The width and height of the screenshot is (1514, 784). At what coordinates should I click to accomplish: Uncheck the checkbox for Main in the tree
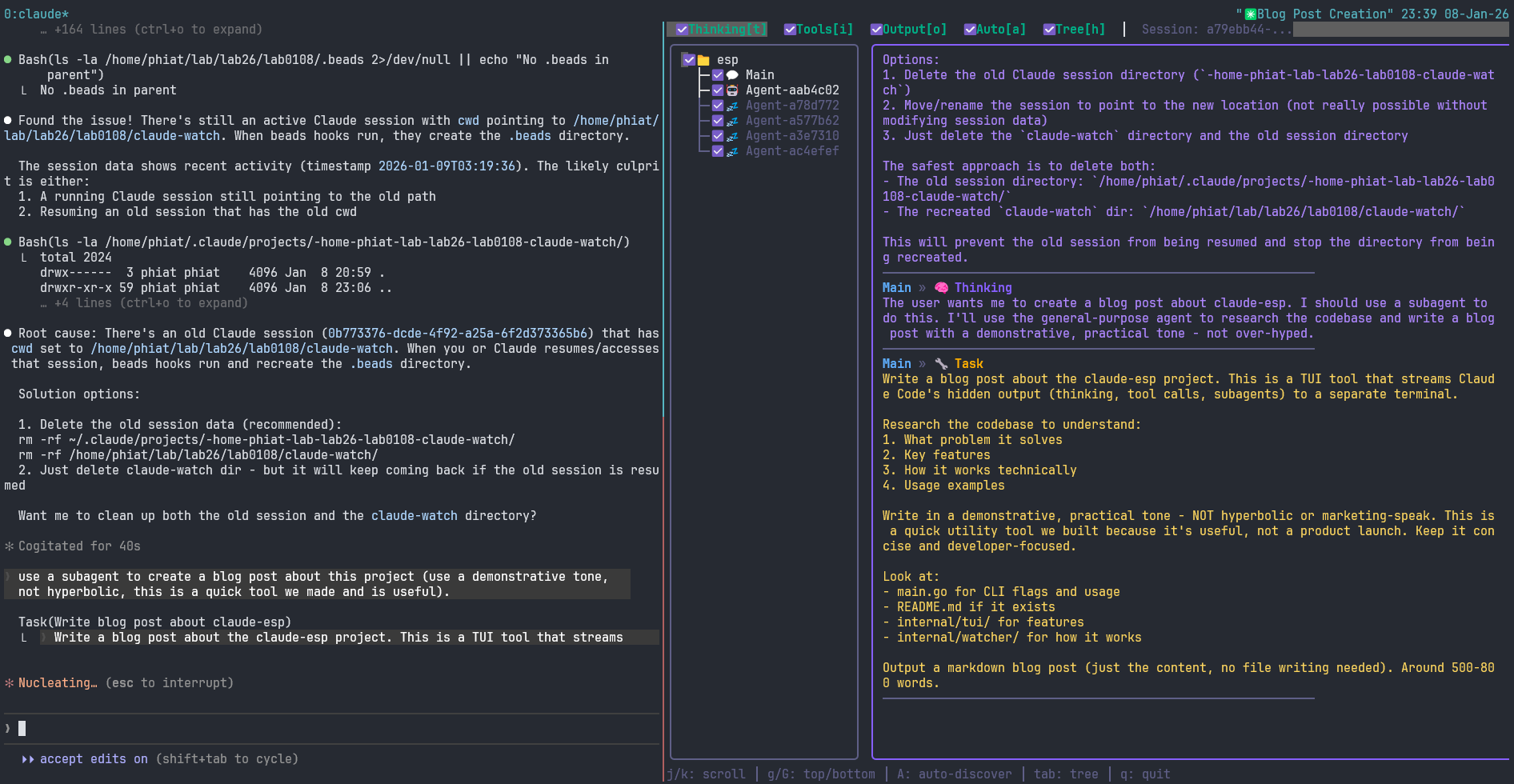coord(718,75)
